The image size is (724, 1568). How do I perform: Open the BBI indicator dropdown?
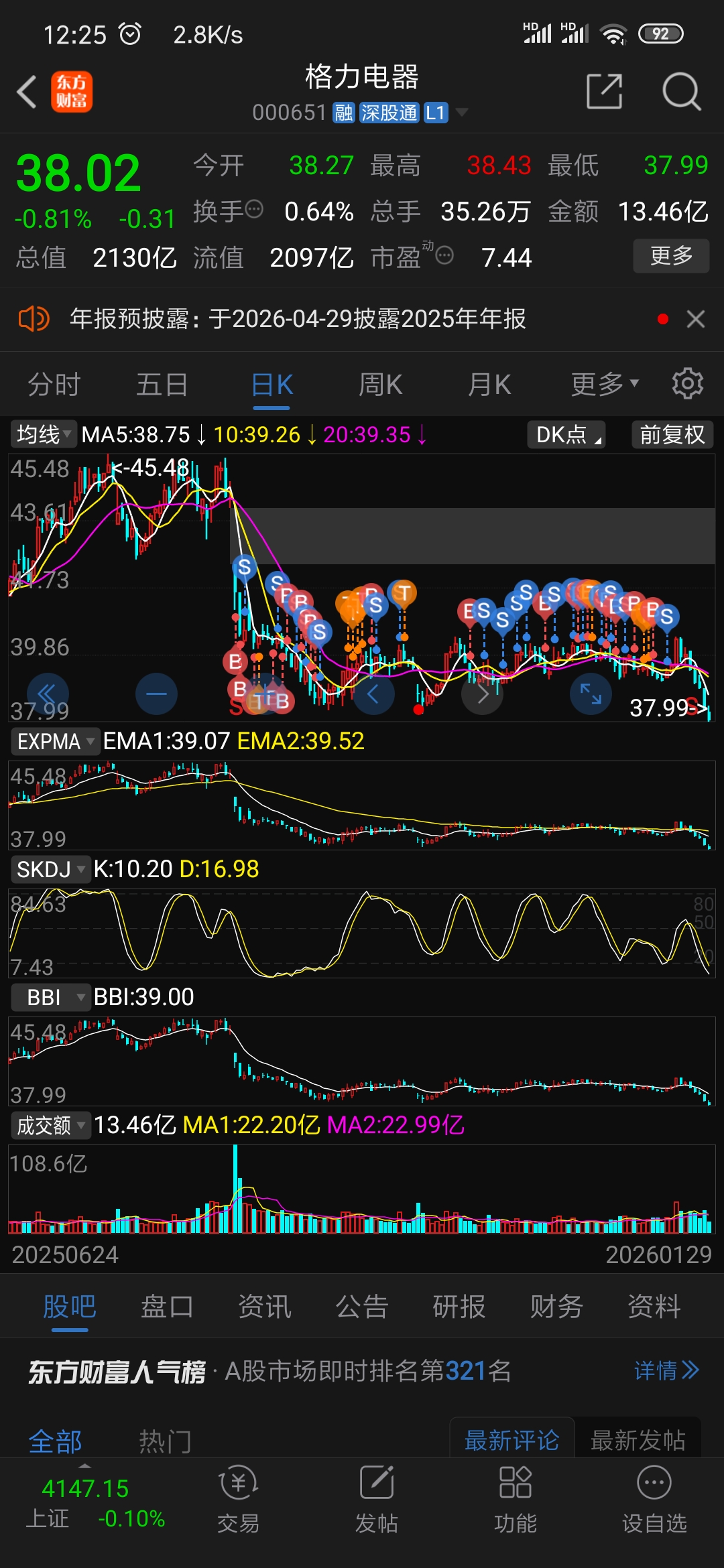[51, 997]
